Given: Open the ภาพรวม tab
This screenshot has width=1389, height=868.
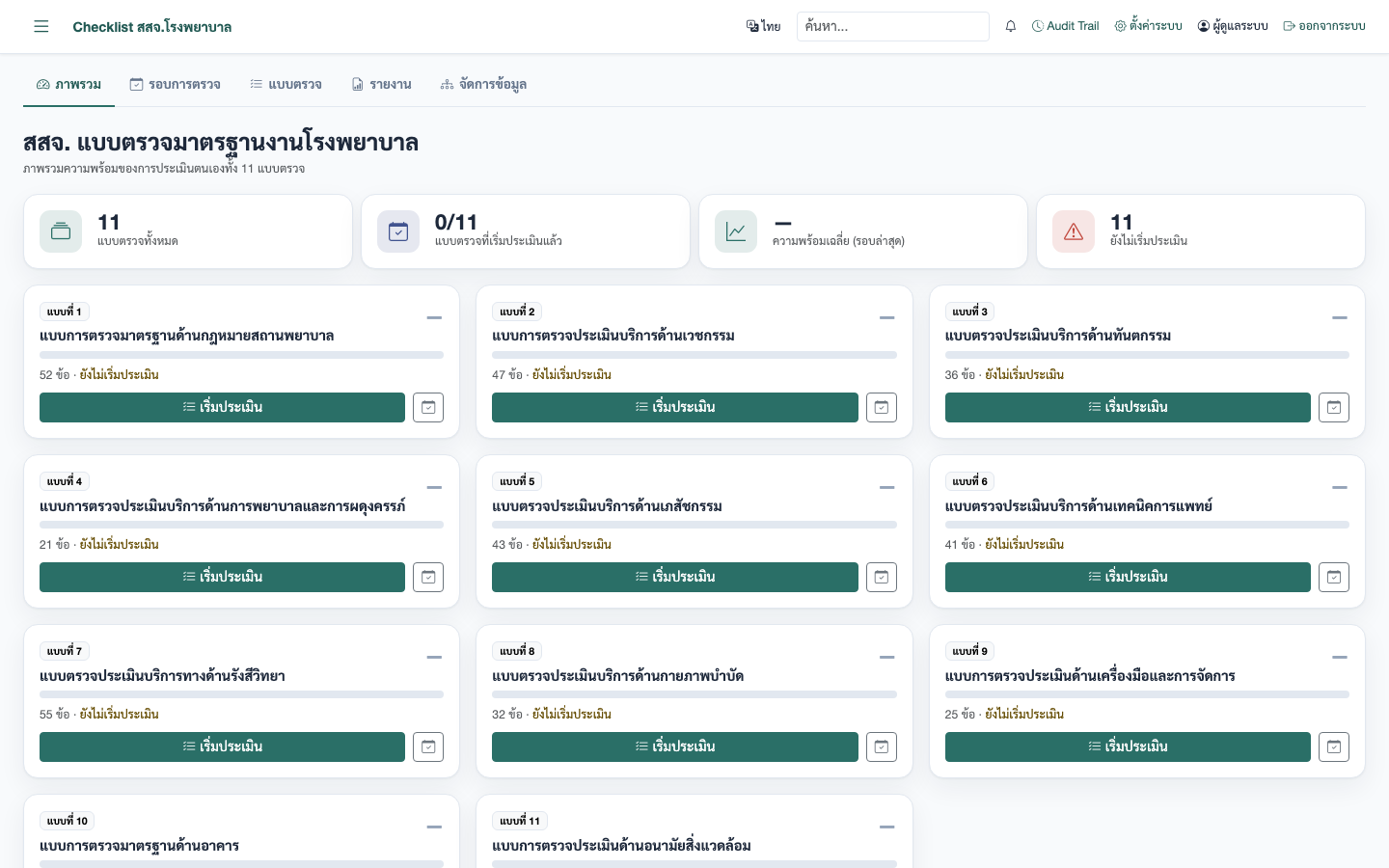Looking at the screenshot, I should coord(68,85).
